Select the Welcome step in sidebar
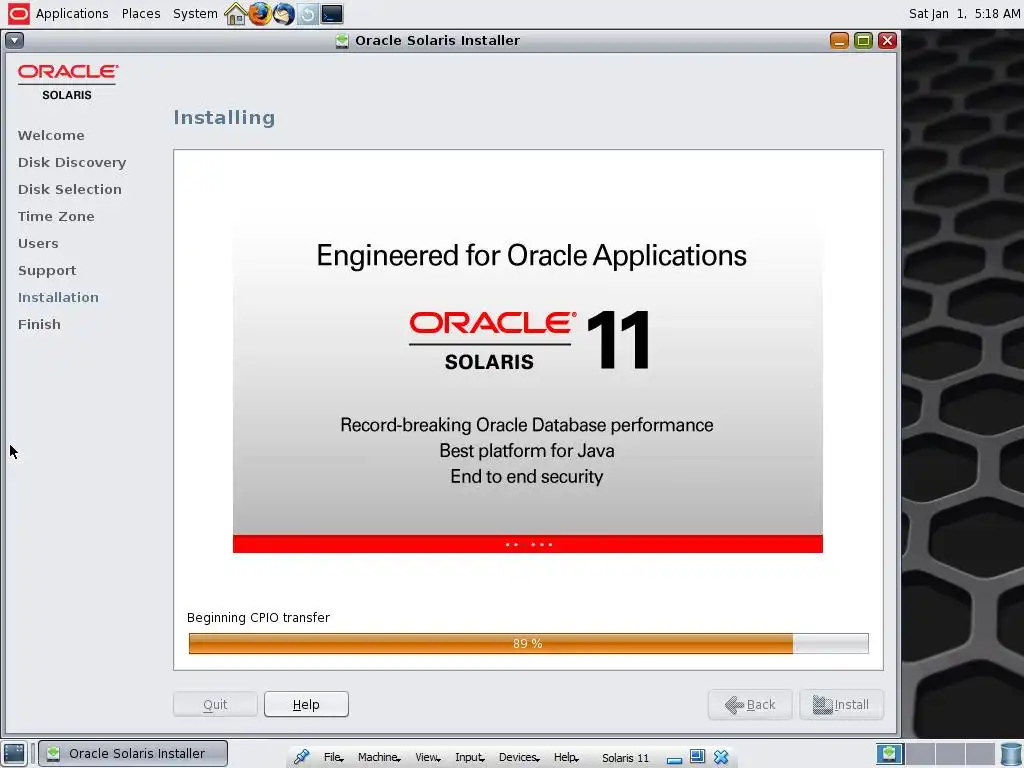This screenshot has height=768, width=1024. coord(51,135)
